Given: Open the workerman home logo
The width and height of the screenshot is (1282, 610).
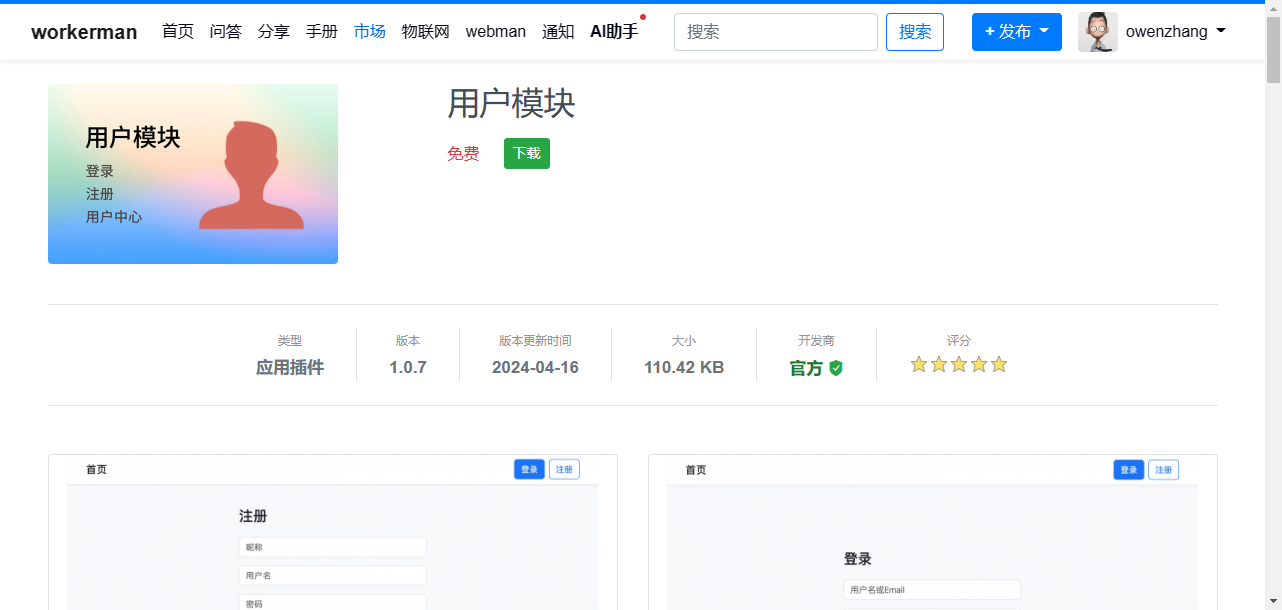Looking at the screenshot, I should pos(84,32).
